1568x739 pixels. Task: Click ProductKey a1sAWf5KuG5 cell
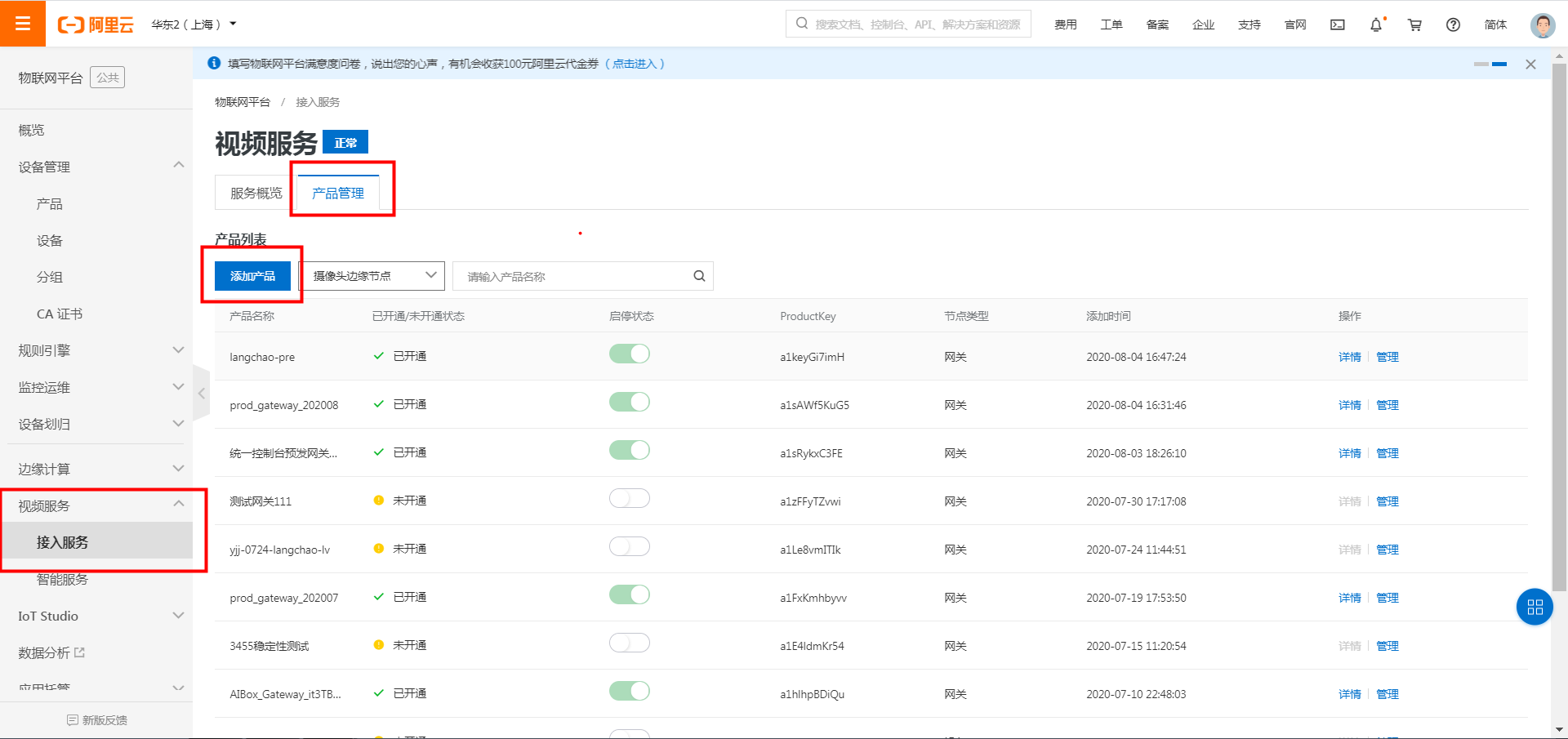814,405
